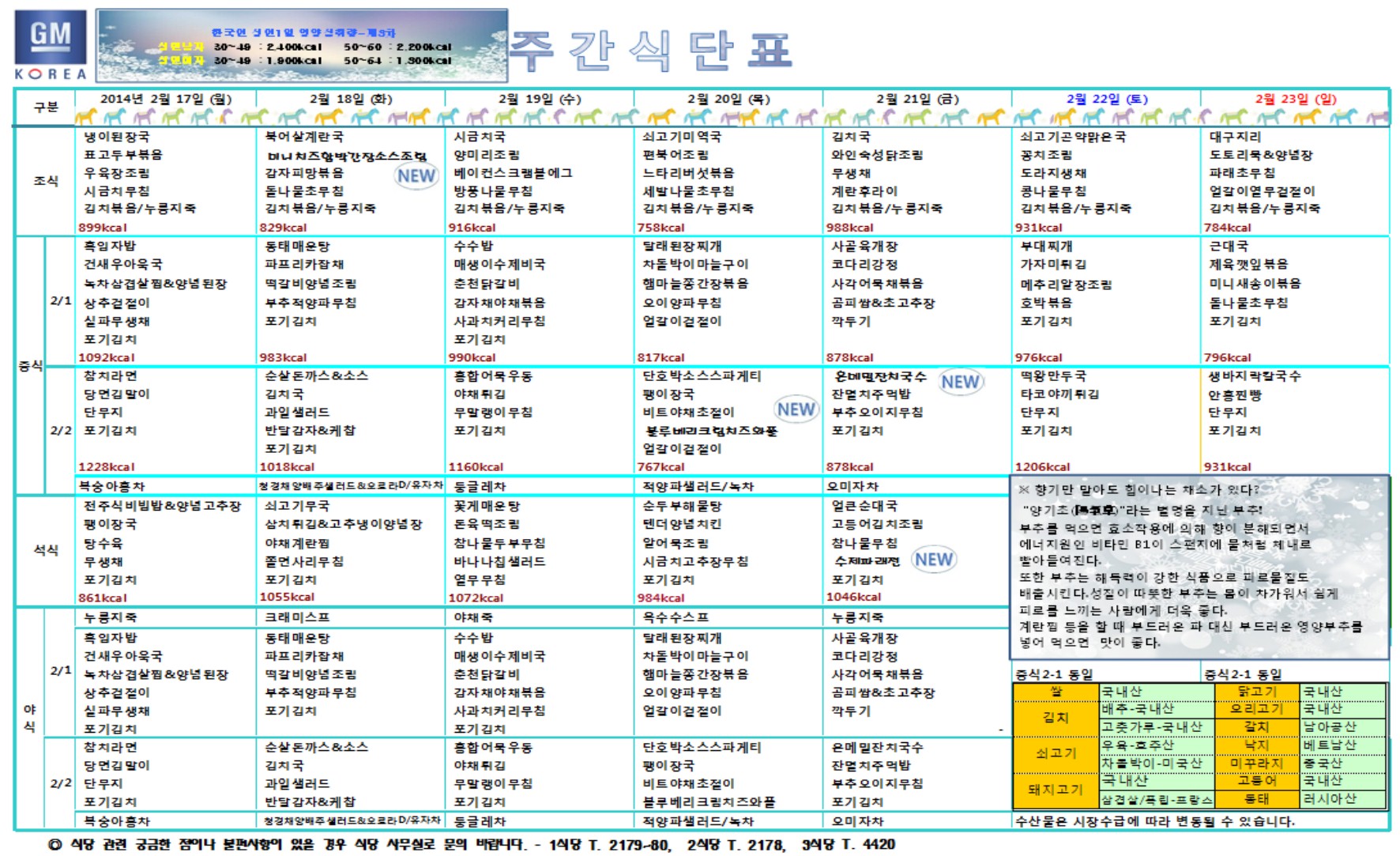This screenshot has height=856, width=1400.
Task: Select the 2014년 2월 17일 (월) column header
Action: coord(165,99)
